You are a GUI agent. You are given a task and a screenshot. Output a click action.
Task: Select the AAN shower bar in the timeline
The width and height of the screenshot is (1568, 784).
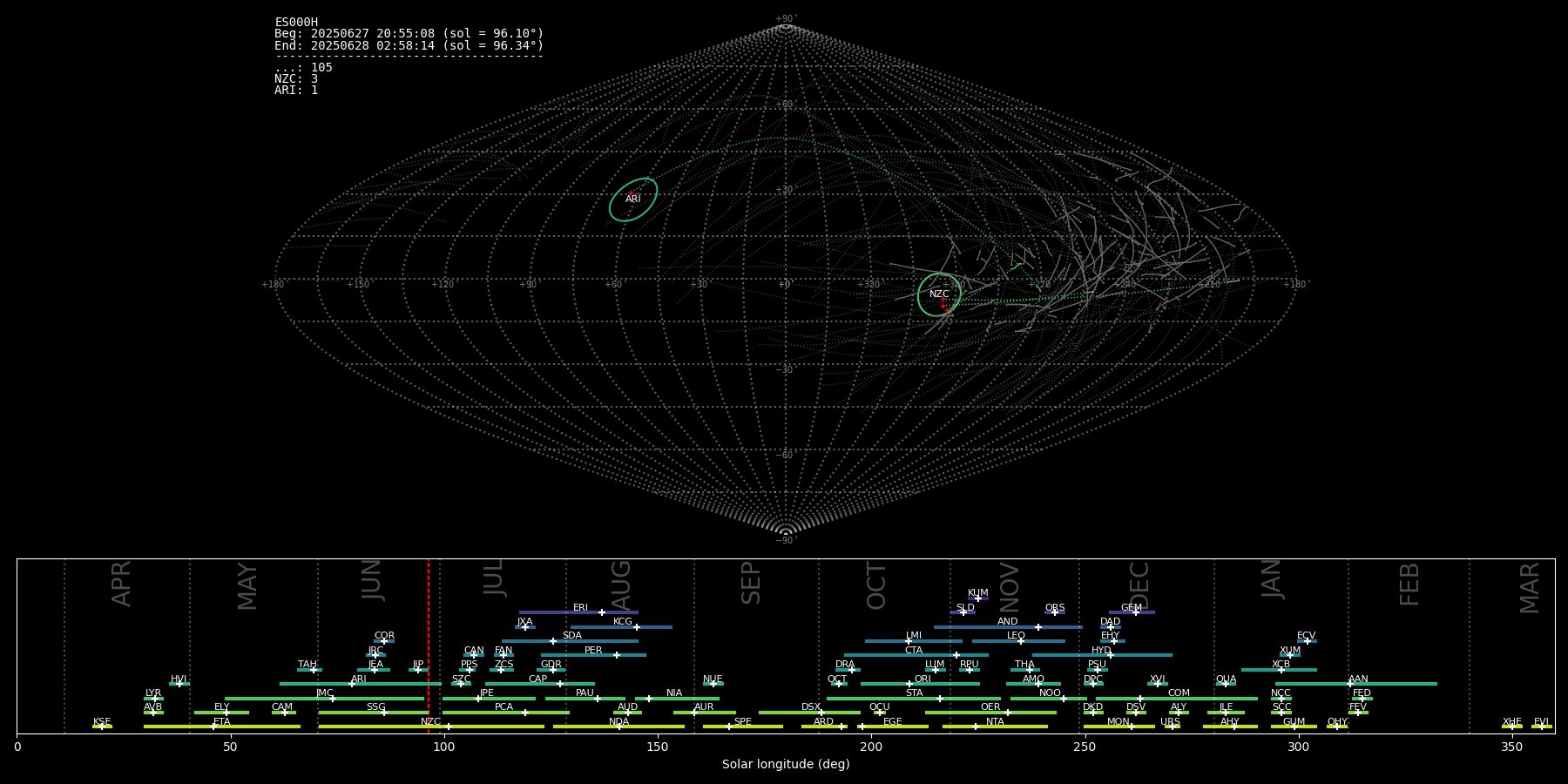click(x=1356, y=684)
